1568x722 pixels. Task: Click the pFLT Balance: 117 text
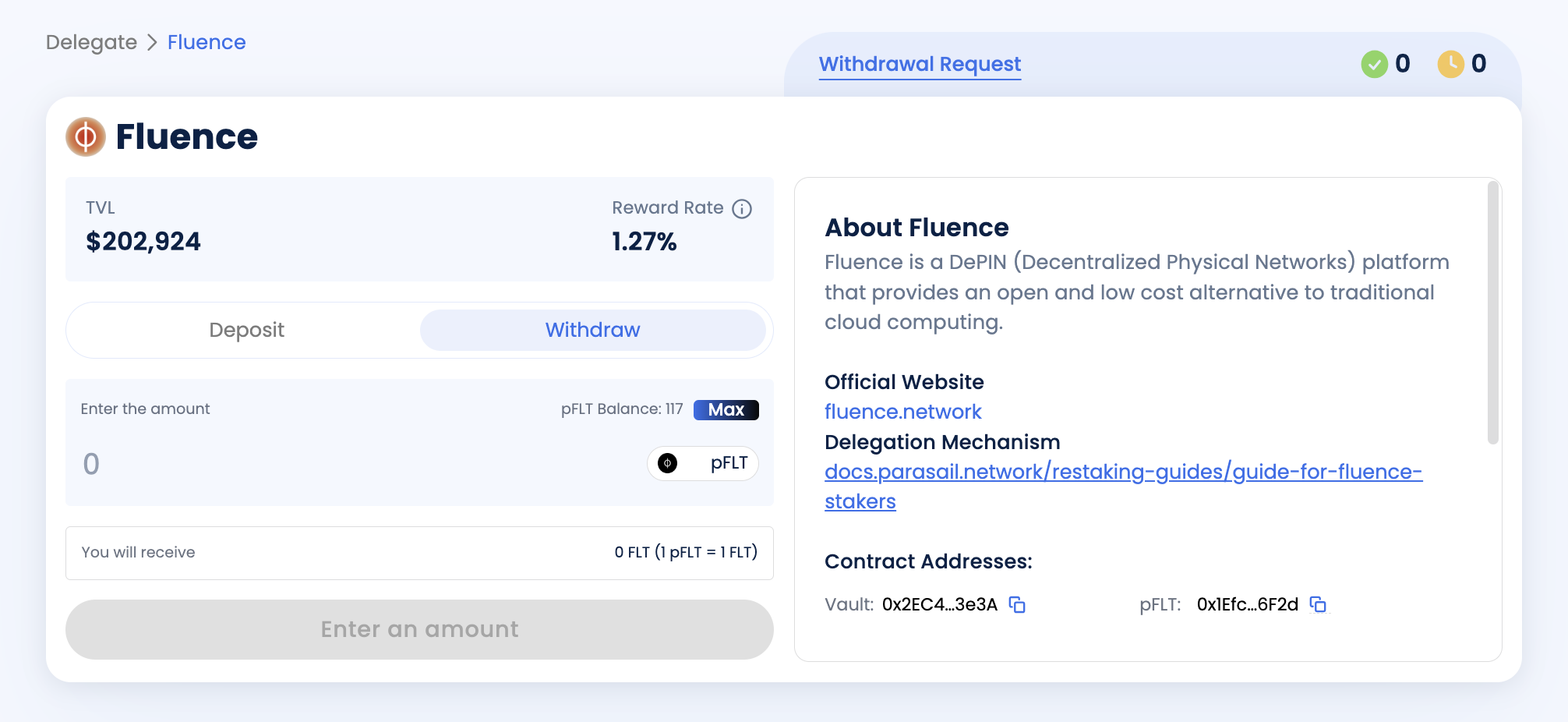point(622,409)
